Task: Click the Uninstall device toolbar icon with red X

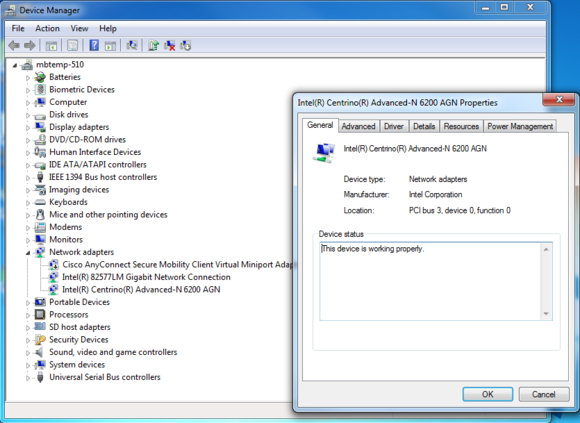Action: (x=170, y=45)
